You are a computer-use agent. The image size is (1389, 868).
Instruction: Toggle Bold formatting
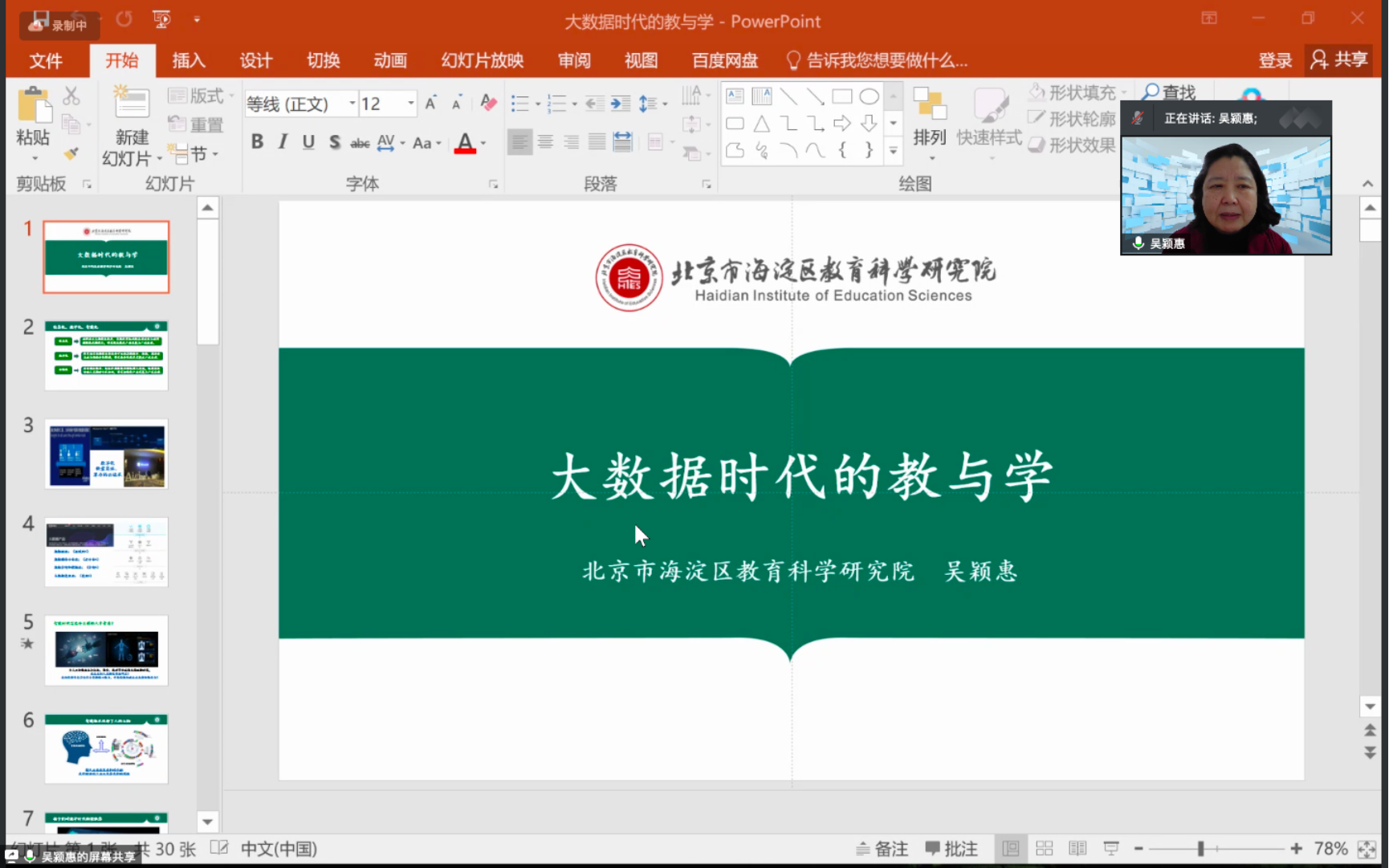[257, 142]
